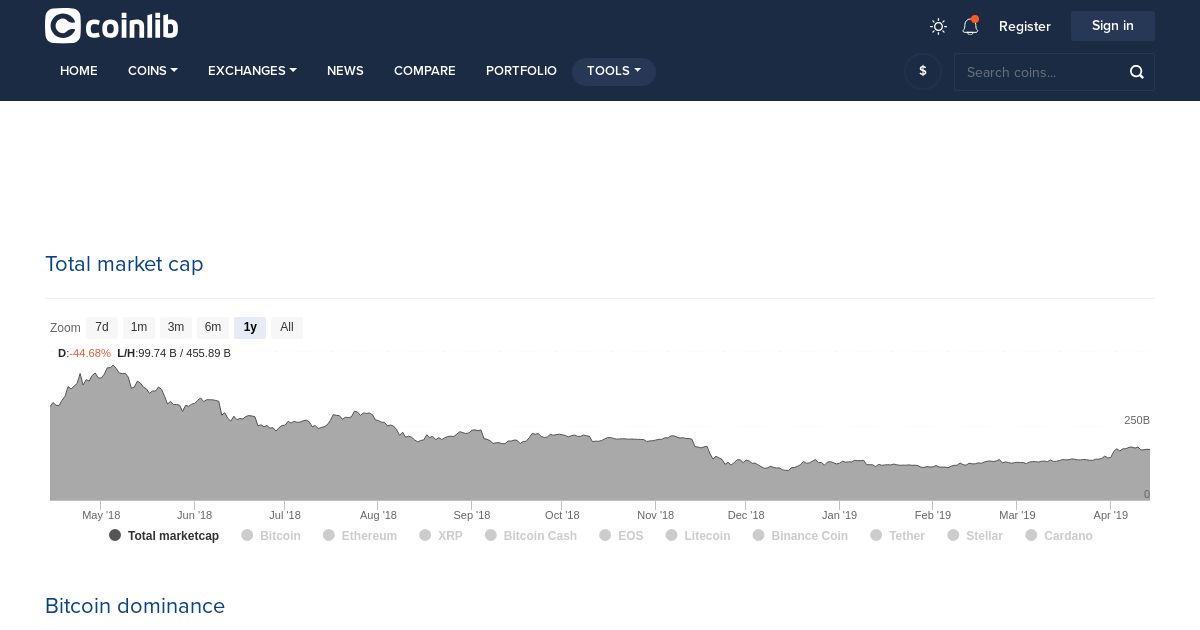Select the 1y chart zoom
The width and height of the screenshot is (1200, 630).
pos(250,327)
